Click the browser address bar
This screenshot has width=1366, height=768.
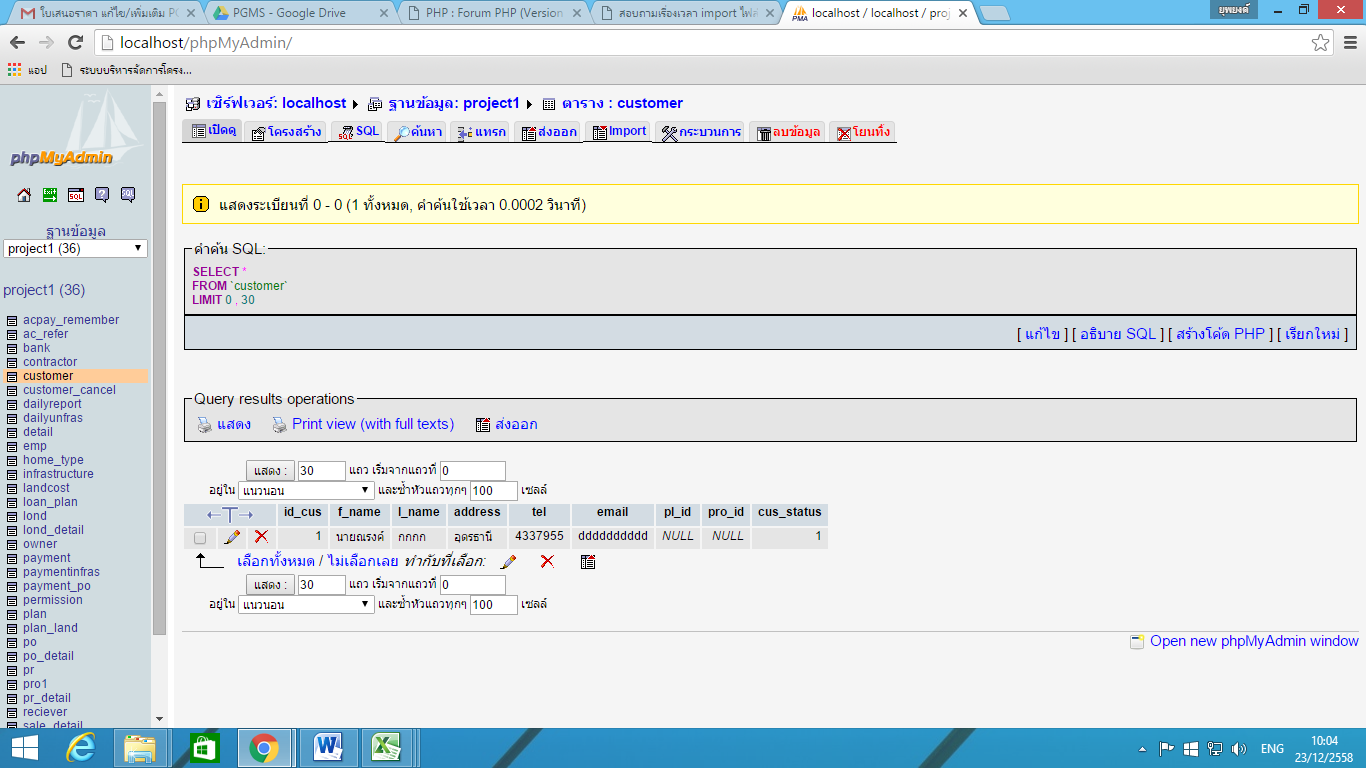tap(700, 42)
